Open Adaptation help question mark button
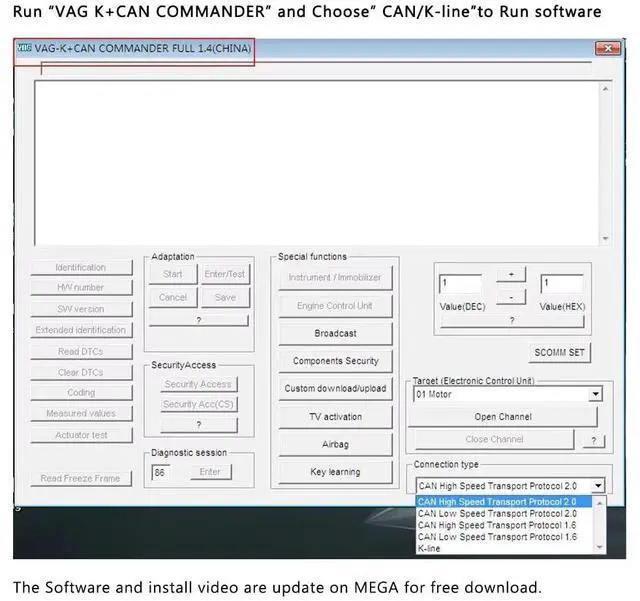Image resolution: width=640 pixels, height=601 pixels. click(x=199, y=320)
